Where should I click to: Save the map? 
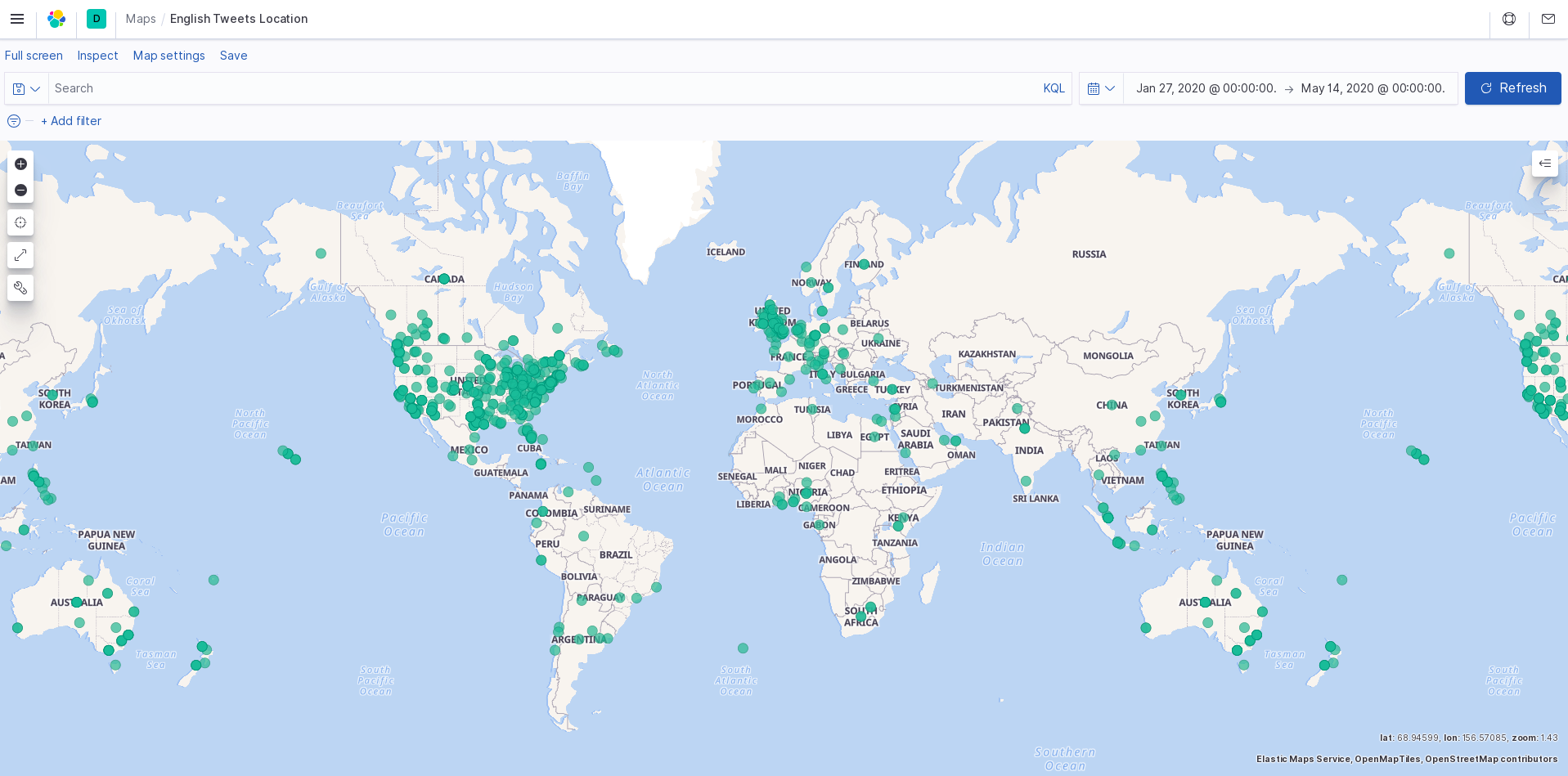point(233,56)
